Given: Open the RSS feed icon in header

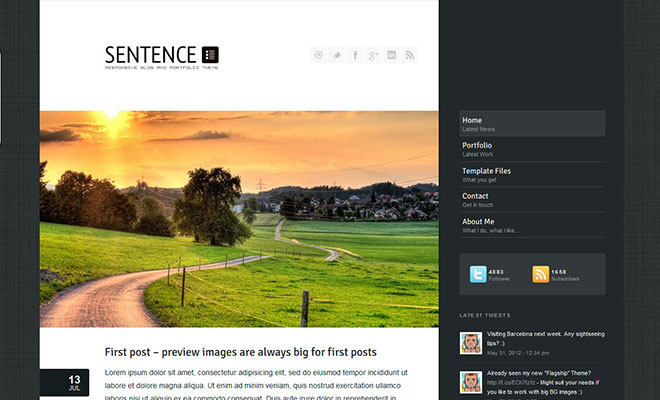Looking at the screenshot, I should point(409,55).
